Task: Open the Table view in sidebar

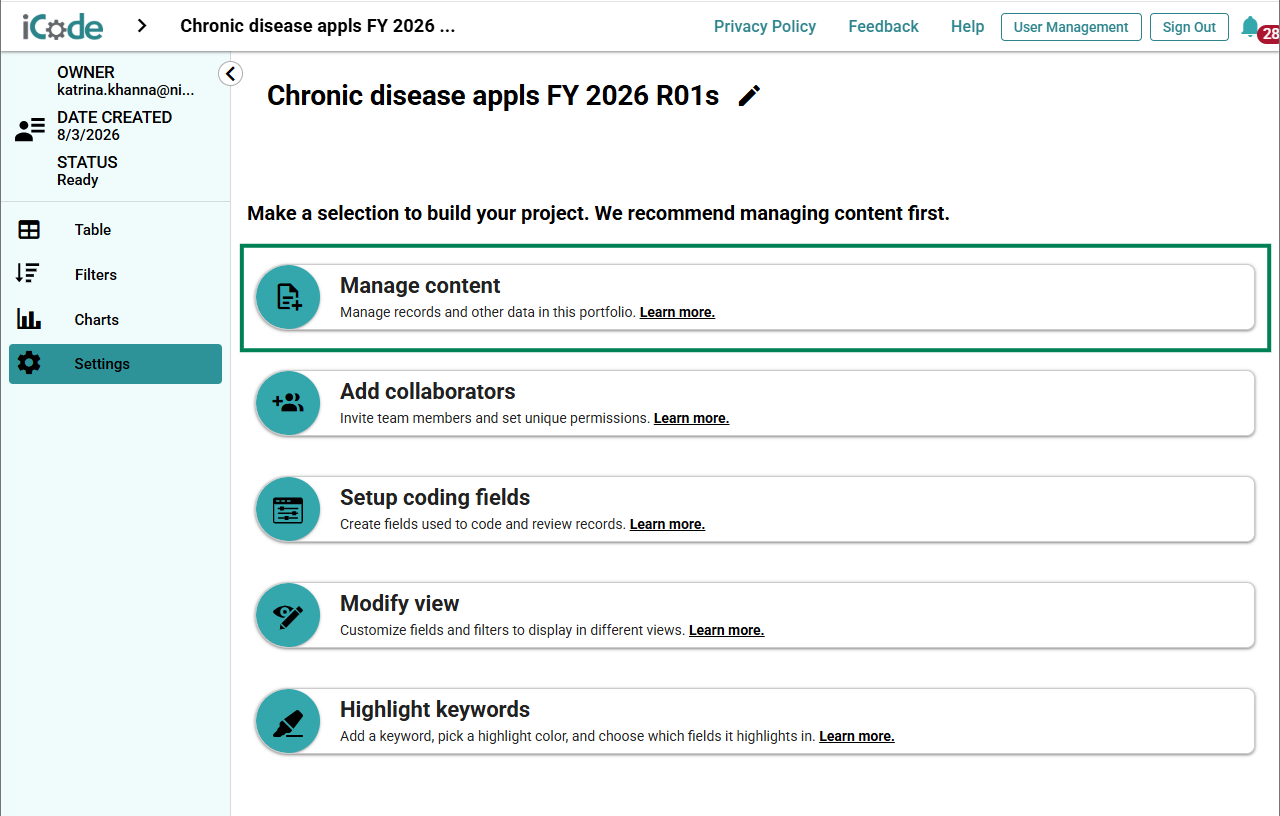Action: coord(115,230)
